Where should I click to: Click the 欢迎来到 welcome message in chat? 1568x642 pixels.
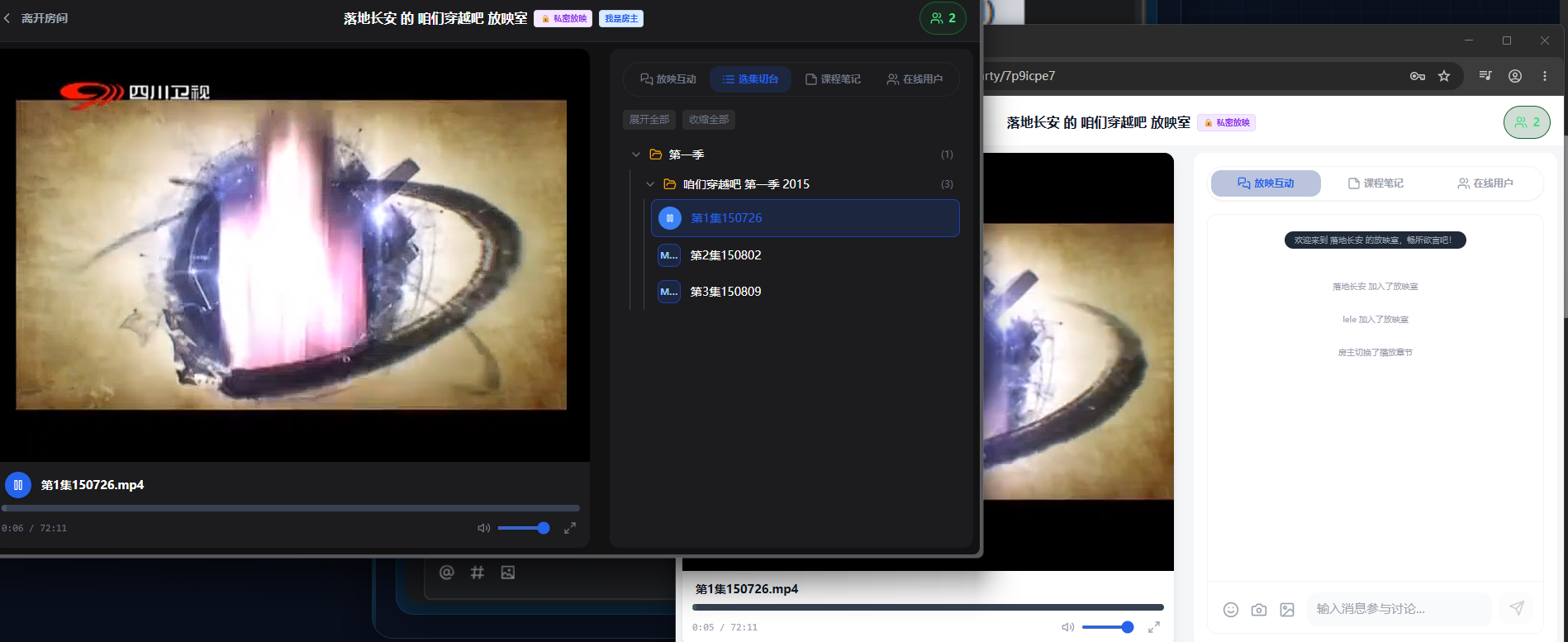tap(1376, 240)
